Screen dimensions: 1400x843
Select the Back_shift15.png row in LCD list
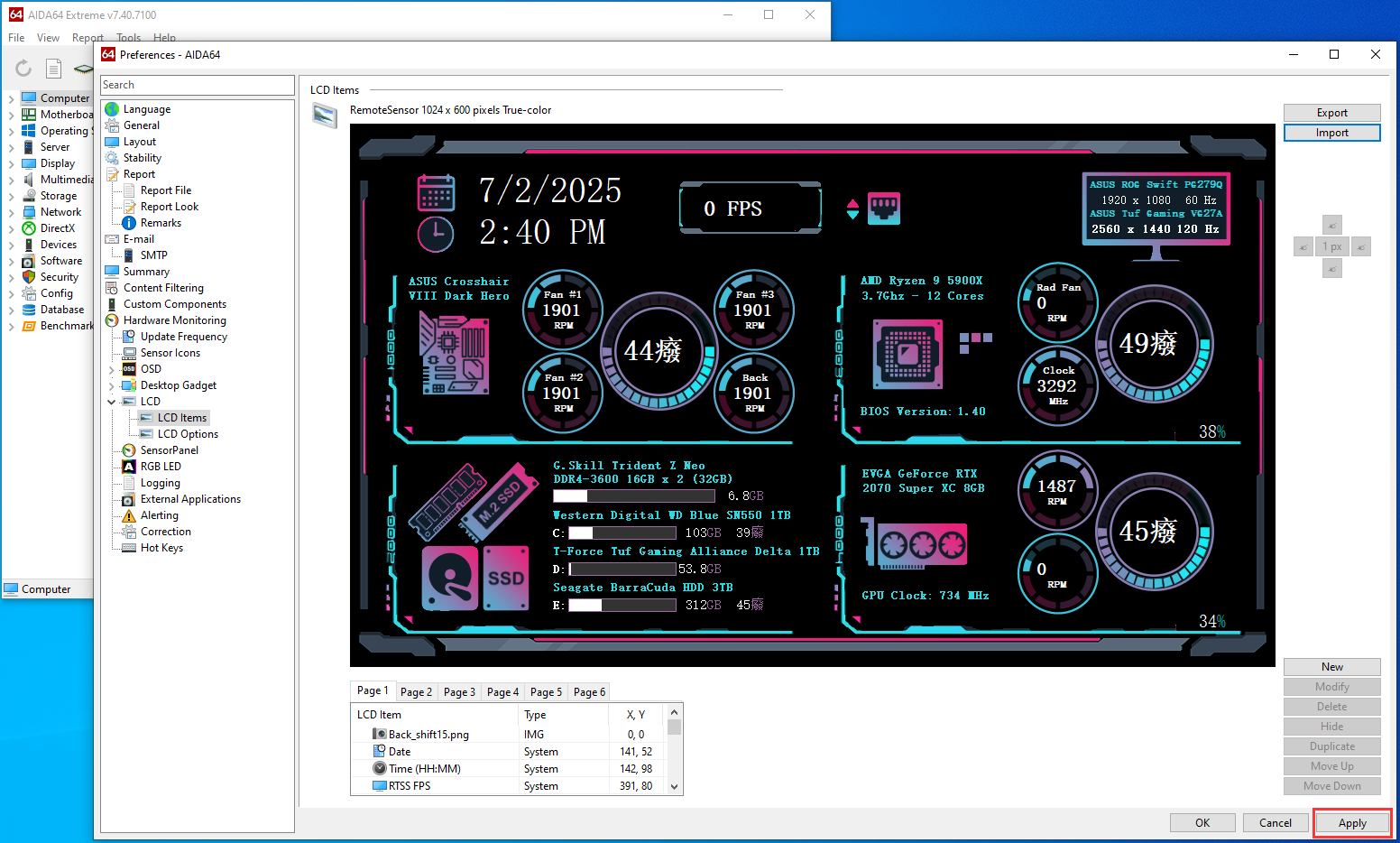(x=428, y=735)
